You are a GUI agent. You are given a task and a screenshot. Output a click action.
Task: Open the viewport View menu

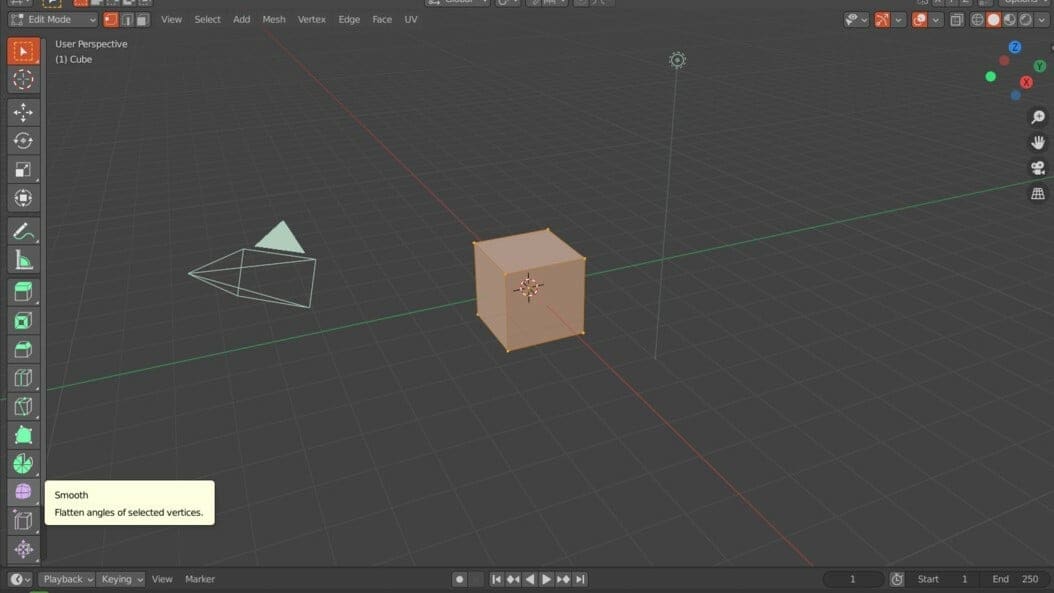(x=171, y=19)
